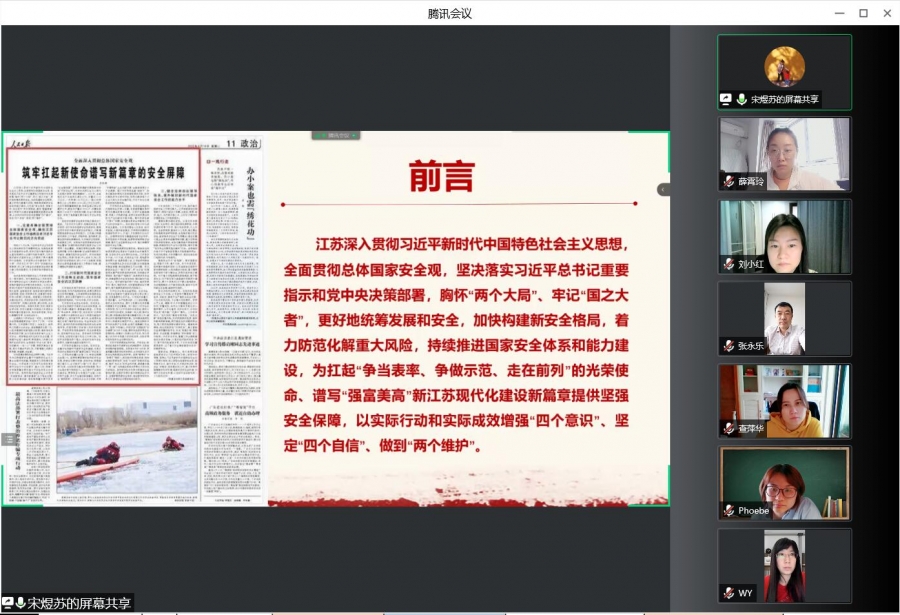Select 张永乐's video thumbnail
Screen dimensions: 900x615
pyautogui.click(x=784, y=320)
